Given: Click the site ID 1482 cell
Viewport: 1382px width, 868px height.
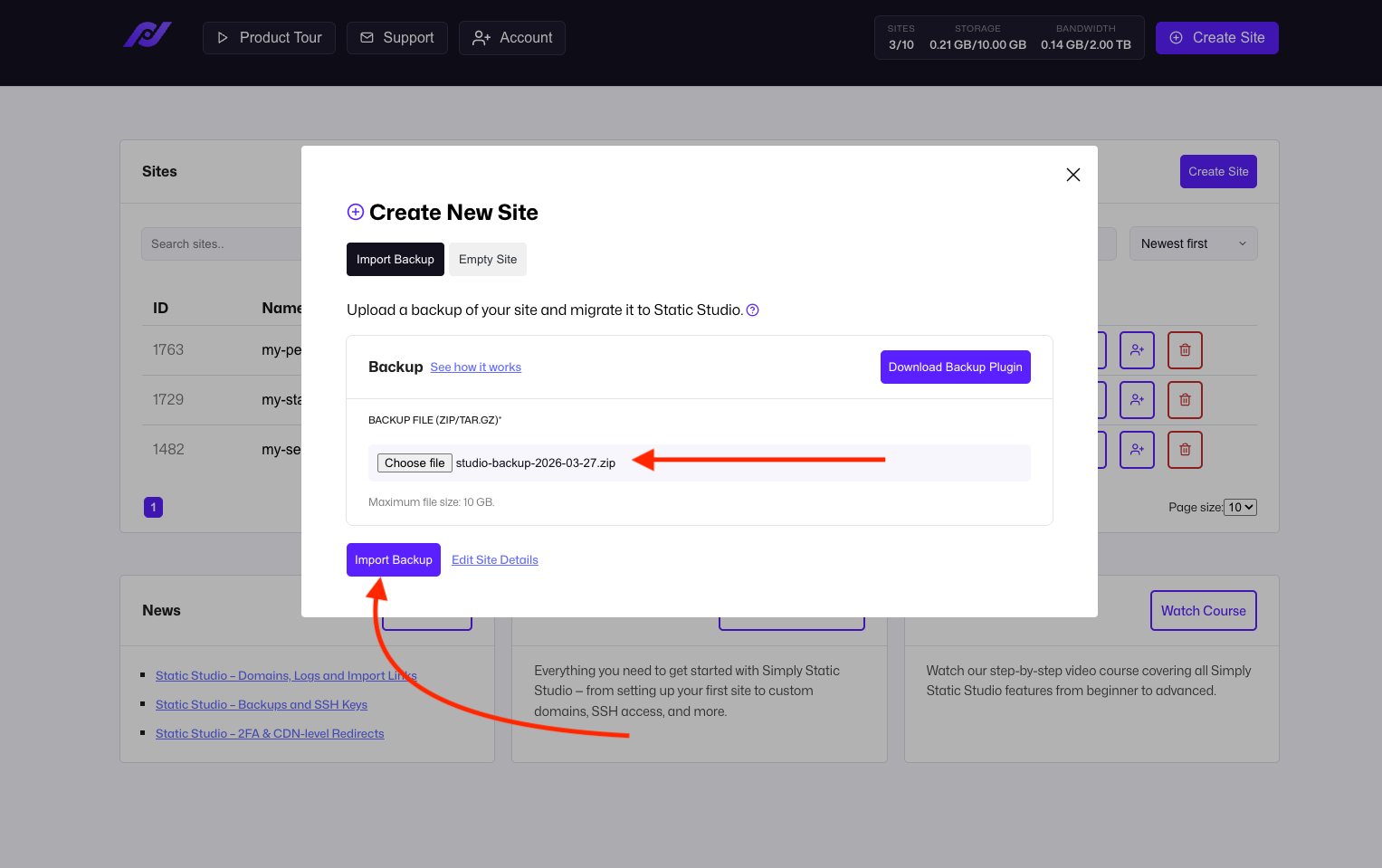Looking at the screenshot, I should click(168, 450).
